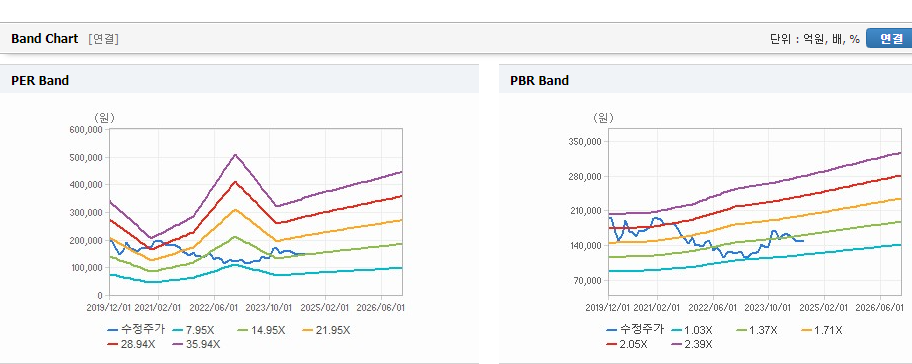Image resolution: width=912 pixels, height=364 pixels.
Task: Click the 400,000 axis label in PER chart
Action: tap(86, 185)
